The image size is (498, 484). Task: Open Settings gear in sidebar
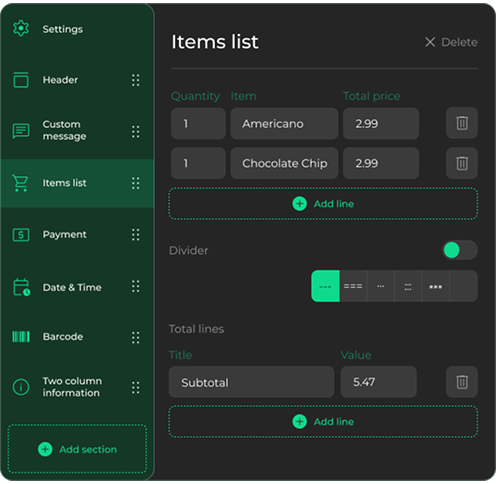21,29
